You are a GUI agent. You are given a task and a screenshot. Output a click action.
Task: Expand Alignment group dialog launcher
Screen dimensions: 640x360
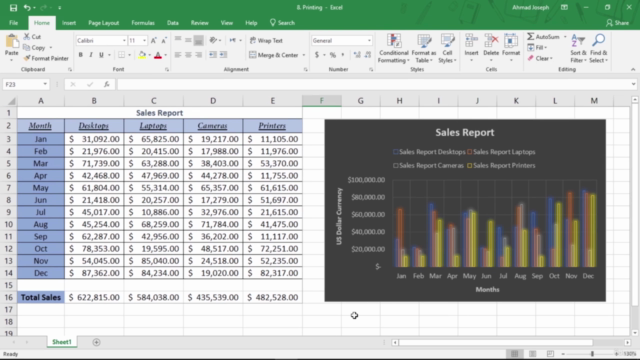tap(305, 70)
